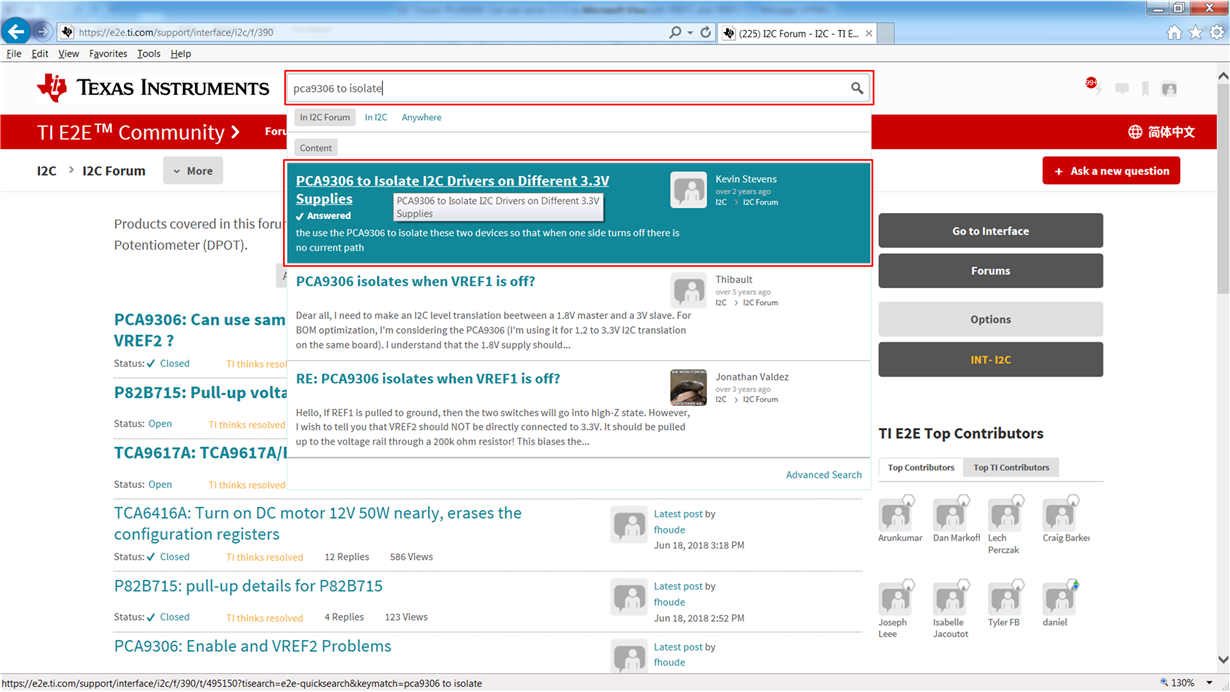Viewport: 1230px width, 692px height.
Task: Click the Joseph Leee contributor avatar
Action: tap(896, 598)
